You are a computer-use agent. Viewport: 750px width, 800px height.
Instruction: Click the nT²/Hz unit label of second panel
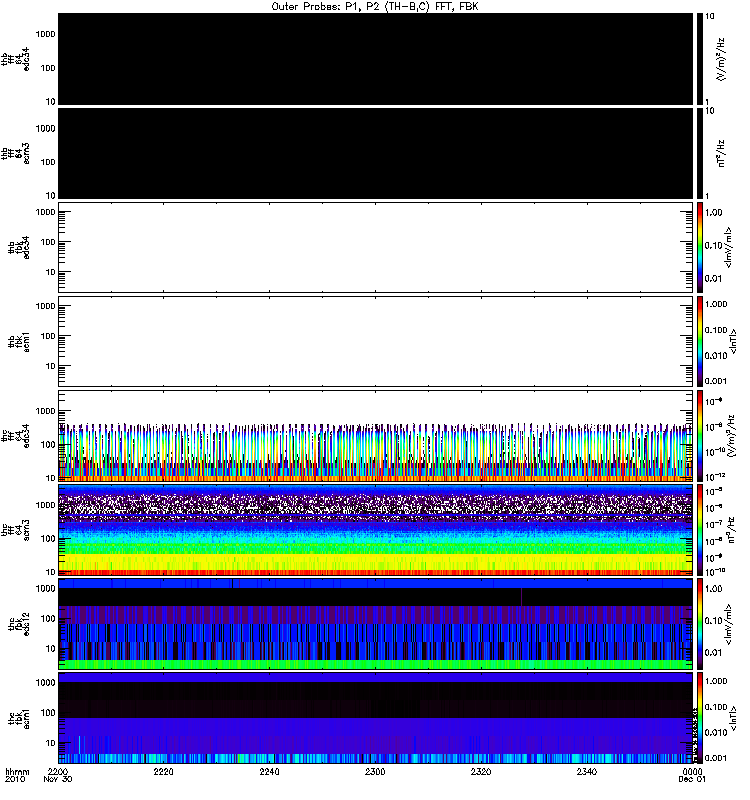[x=721, y=154]
